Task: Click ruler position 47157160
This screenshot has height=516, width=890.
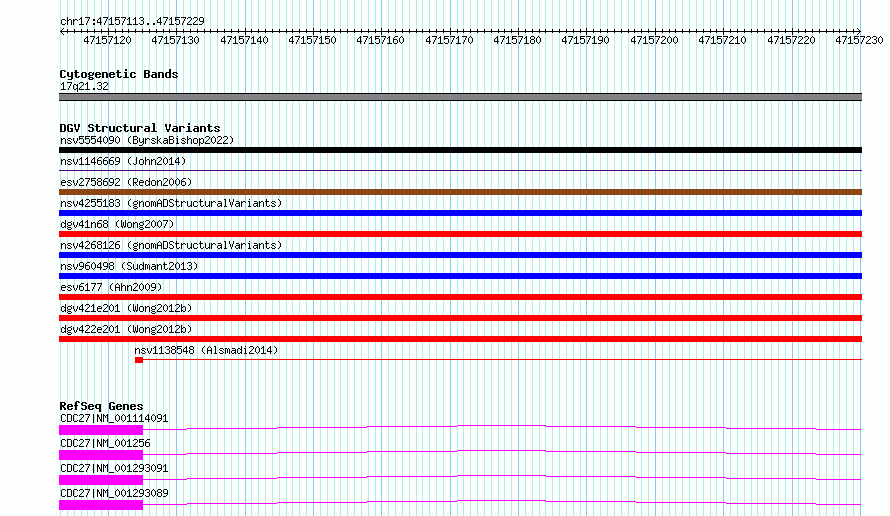Action: pos(380,40)
